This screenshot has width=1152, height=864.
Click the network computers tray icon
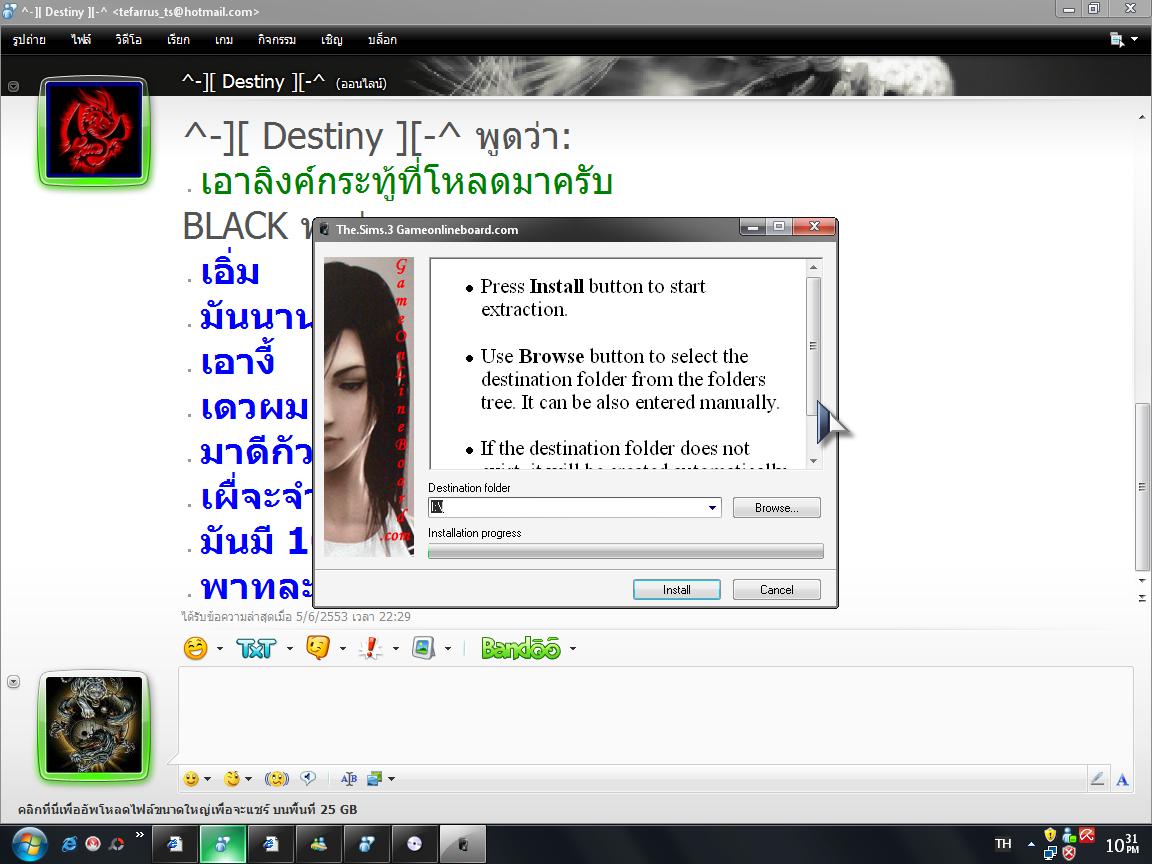tap(1050, 853)
